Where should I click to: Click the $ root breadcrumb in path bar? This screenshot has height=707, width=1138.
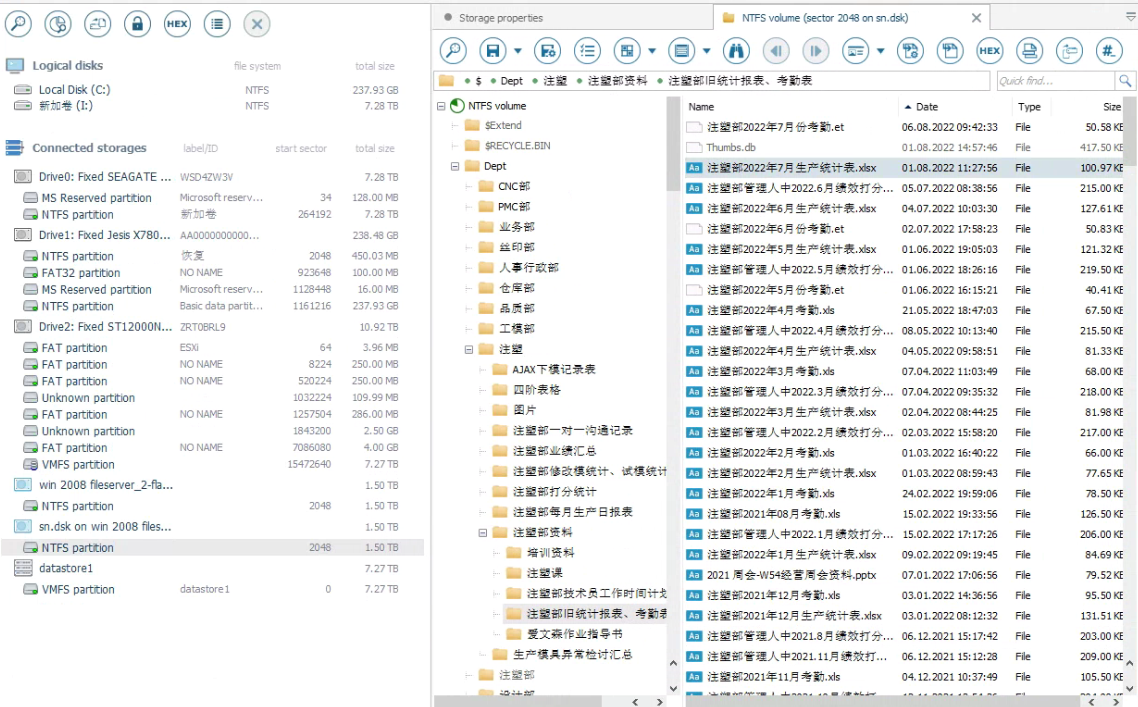tap(478, 81)
